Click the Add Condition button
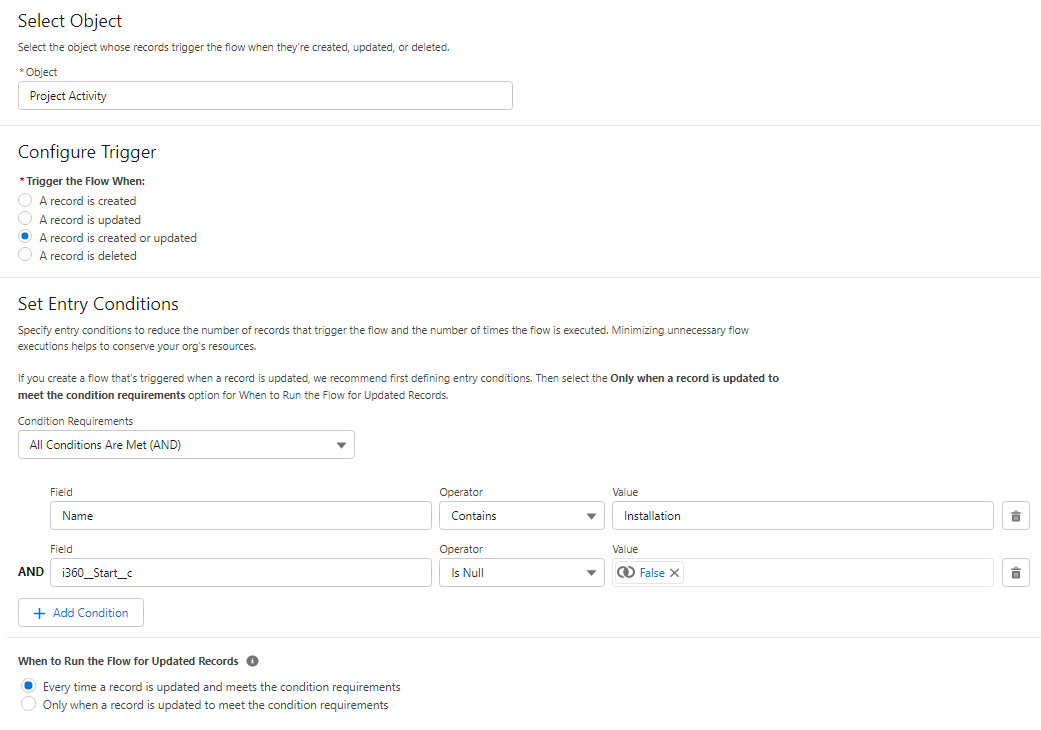The width and height of the screenshot is (1041, 730). point(81,613)
